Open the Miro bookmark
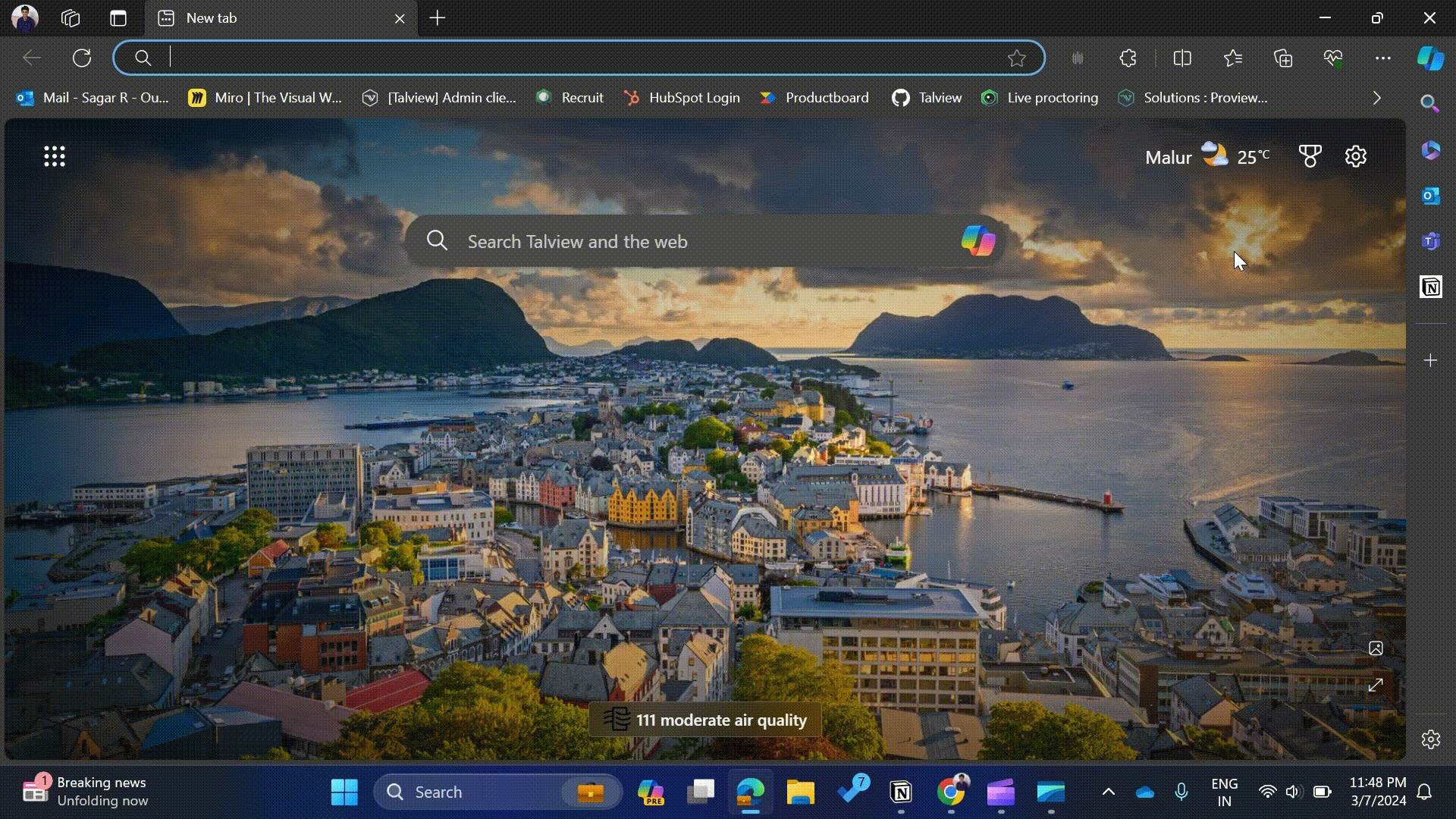Image resolution: width=1456 pixels, height=819 pixels. click(265, 98)
